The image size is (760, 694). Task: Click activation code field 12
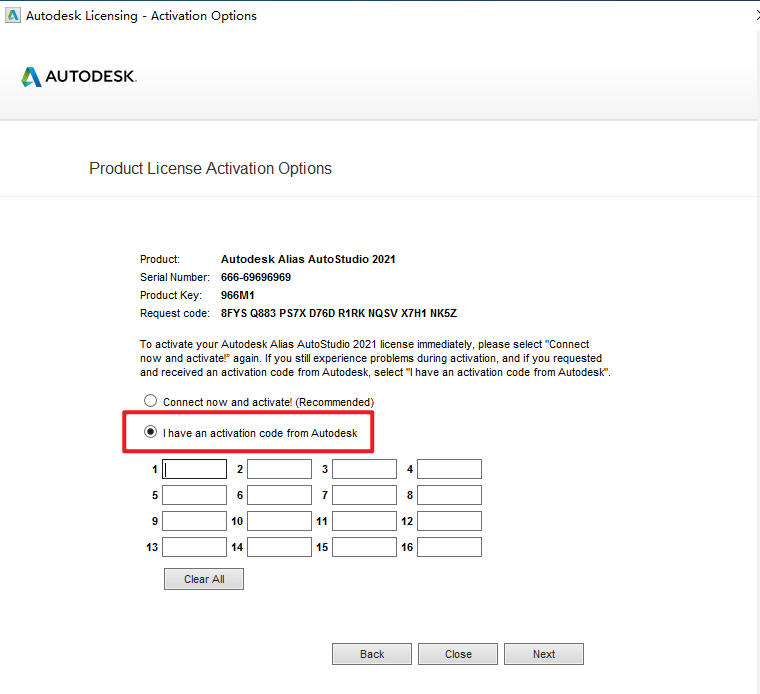click(449, 521)
